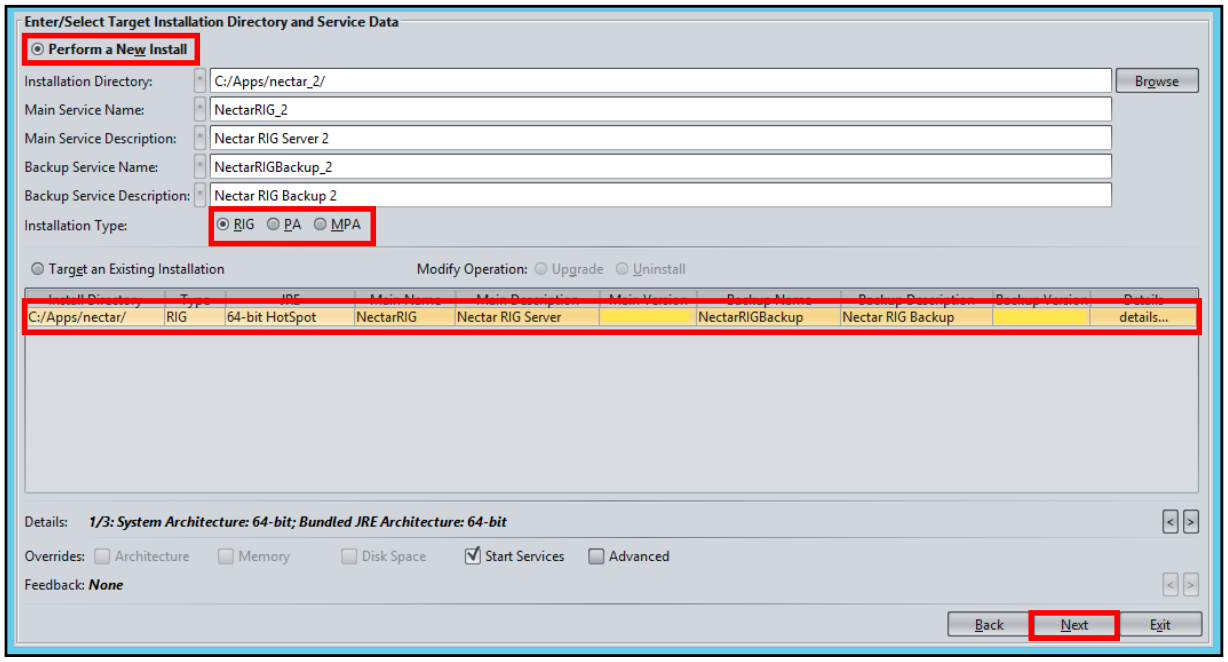
Task: Focus the Installation Directory field
Action: click(660, 81)
